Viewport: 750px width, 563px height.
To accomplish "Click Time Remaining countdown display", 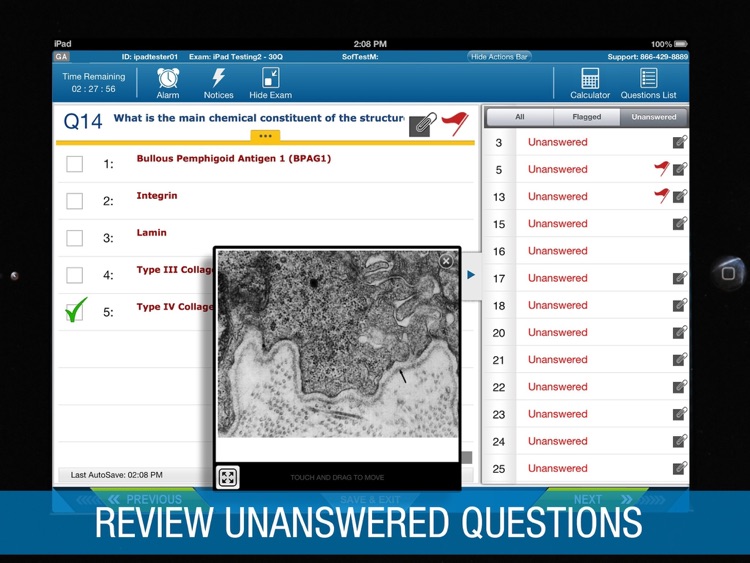I will 94,83.
